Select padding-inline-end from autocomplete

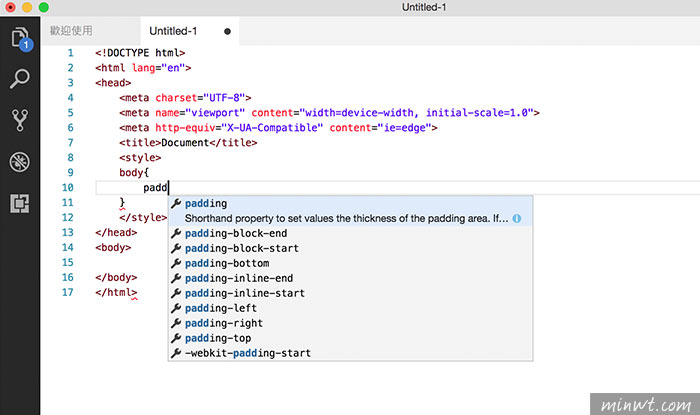[350, 278]
